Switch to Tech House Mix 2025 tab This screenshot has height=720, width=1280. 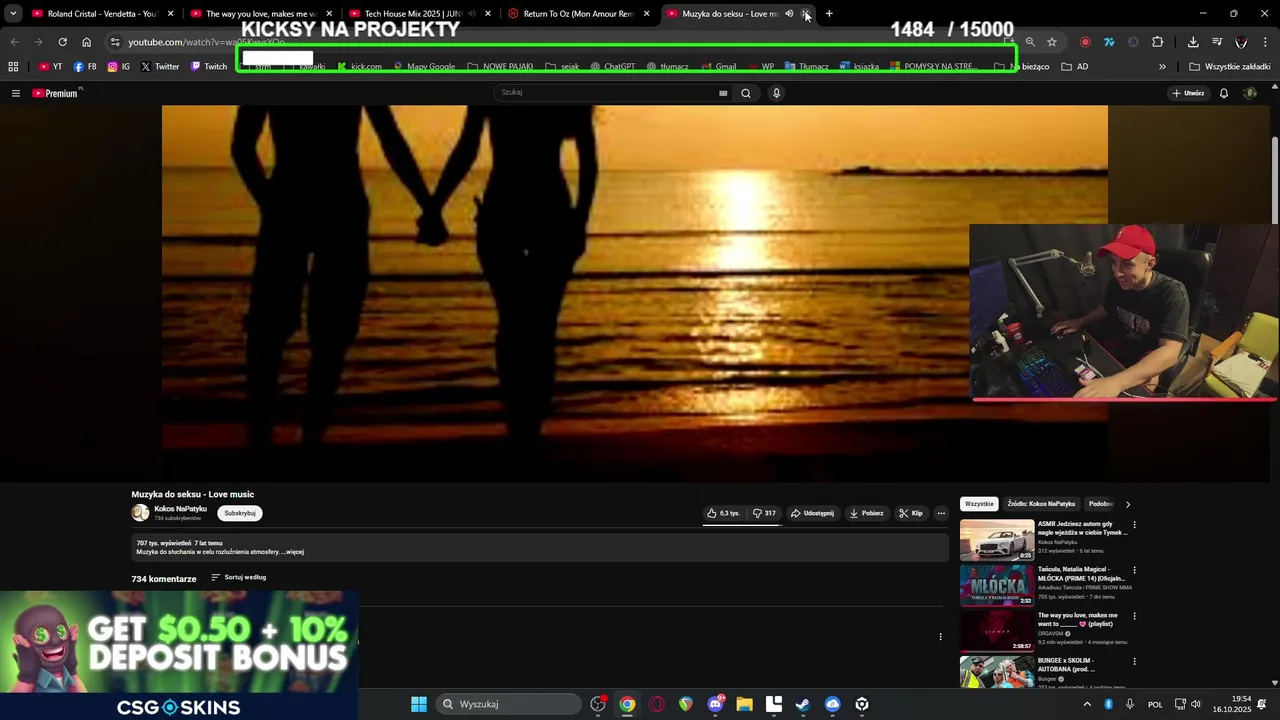tap(420, 14)
